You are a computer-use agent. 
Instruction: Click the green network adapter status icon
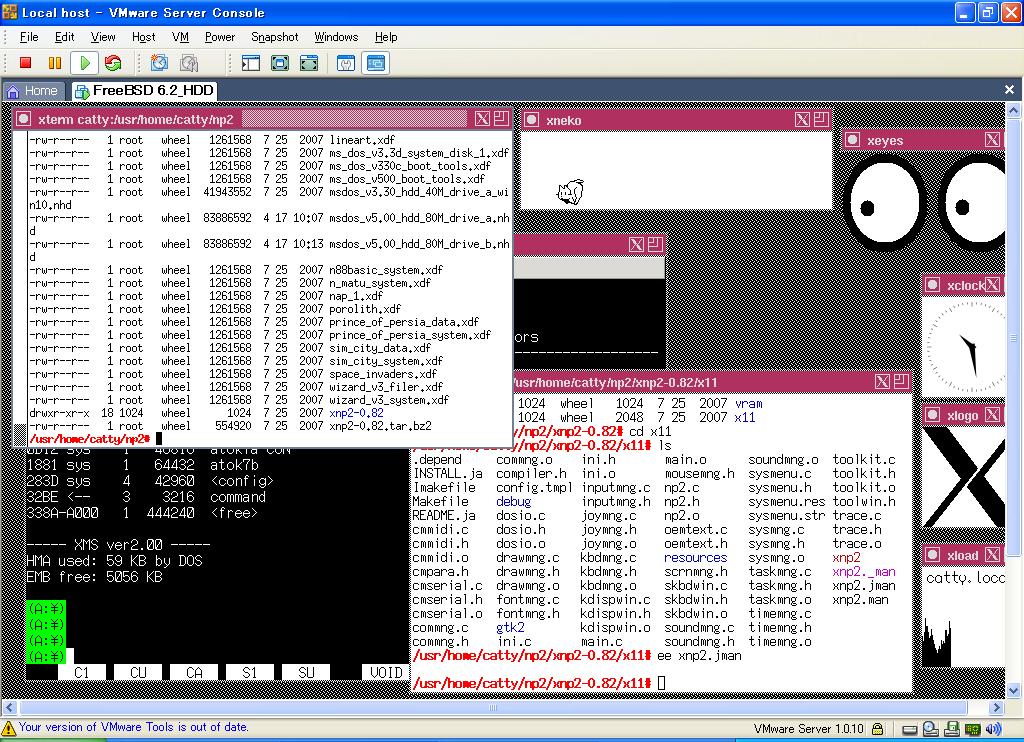972,729
